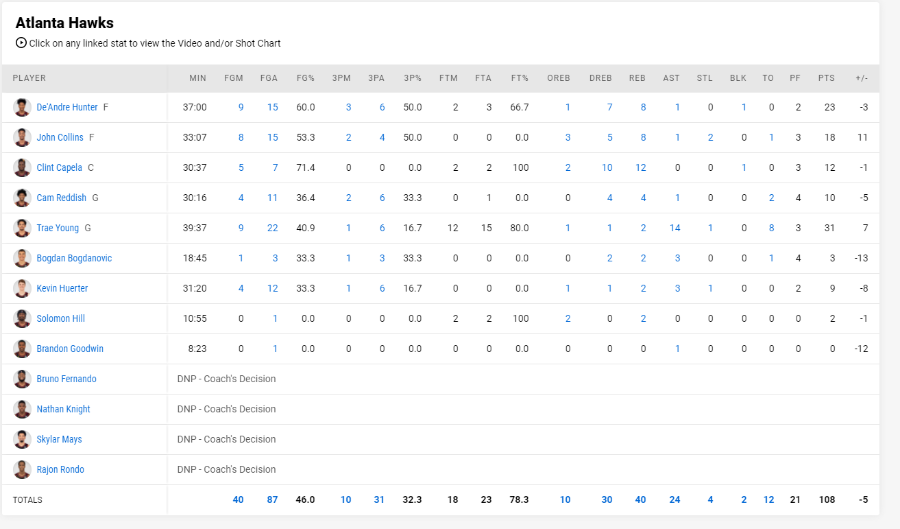This screenshot has height=529, width=900.
Task: Click Skylar Mays' player headshot
Action: coord(22,439)
